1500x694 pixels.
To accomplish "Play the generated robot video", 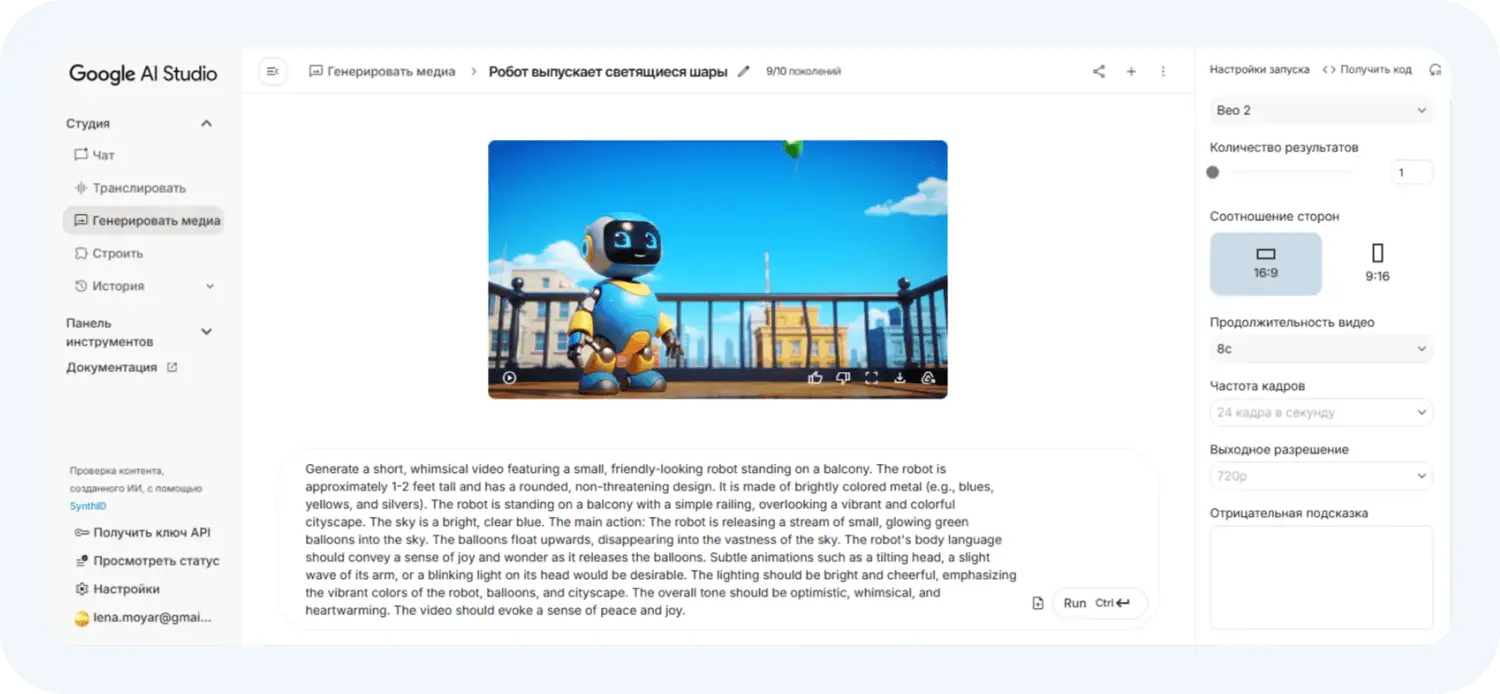I will [x=510, y=378].
